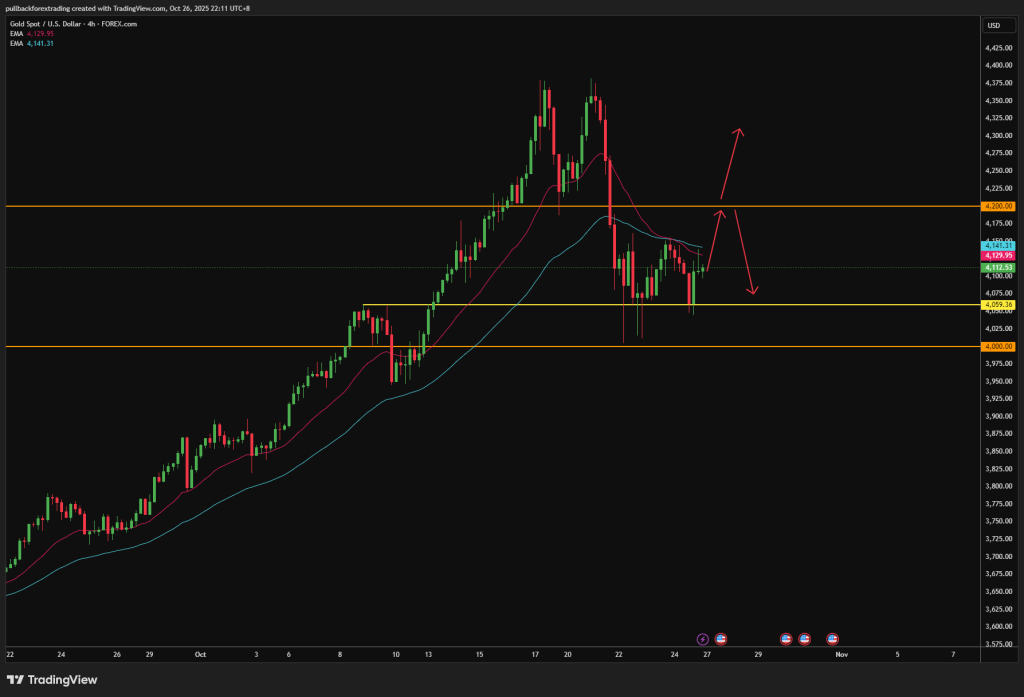Click the last US flag event icon near Nov
The width and height of the screenshot is (1024, 697).
[x=832, y=638]
